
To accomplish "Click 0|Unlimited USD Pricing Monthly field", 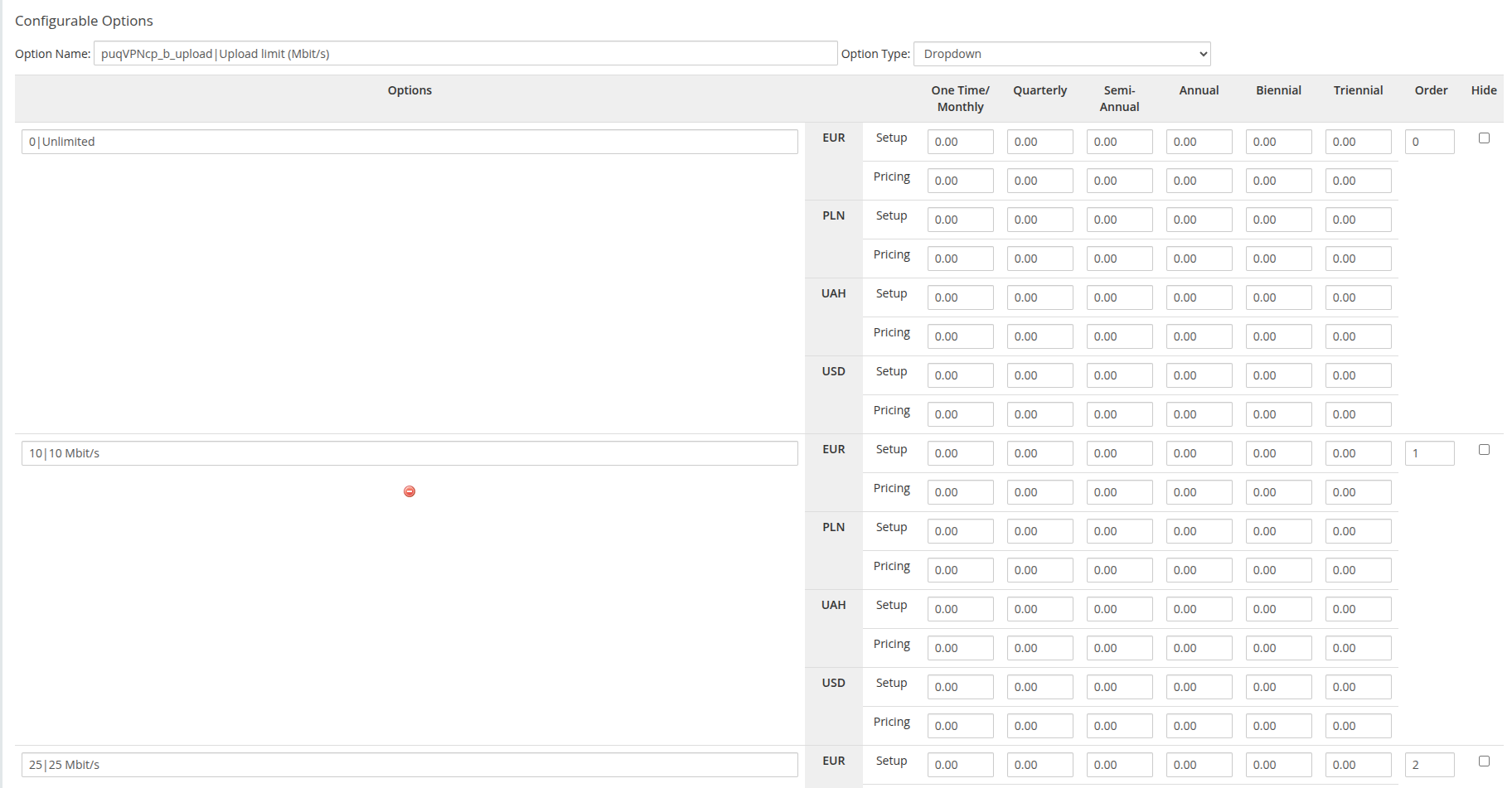I will (961, 414).
